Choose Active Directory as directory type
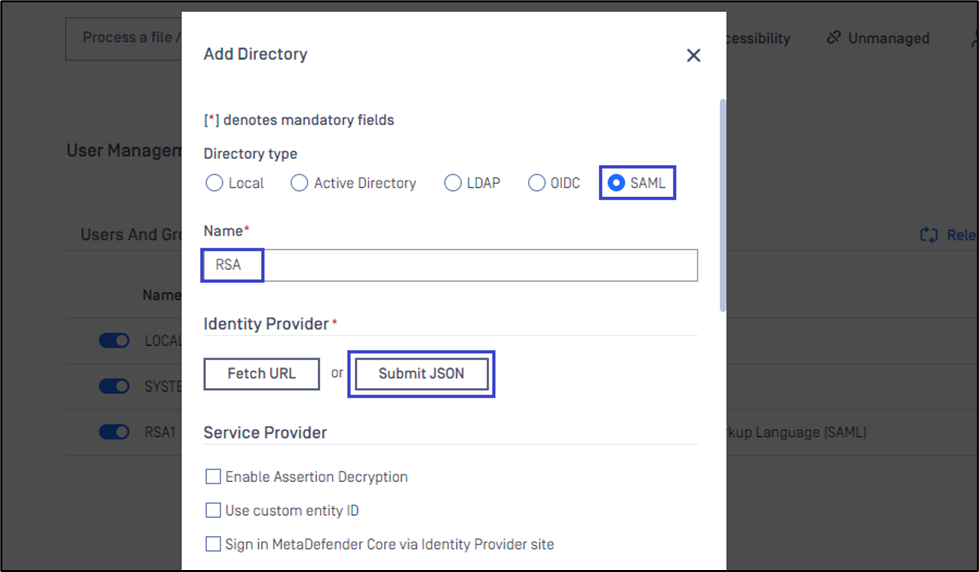Viewport: 979px width, 572px height. (300, 183)
